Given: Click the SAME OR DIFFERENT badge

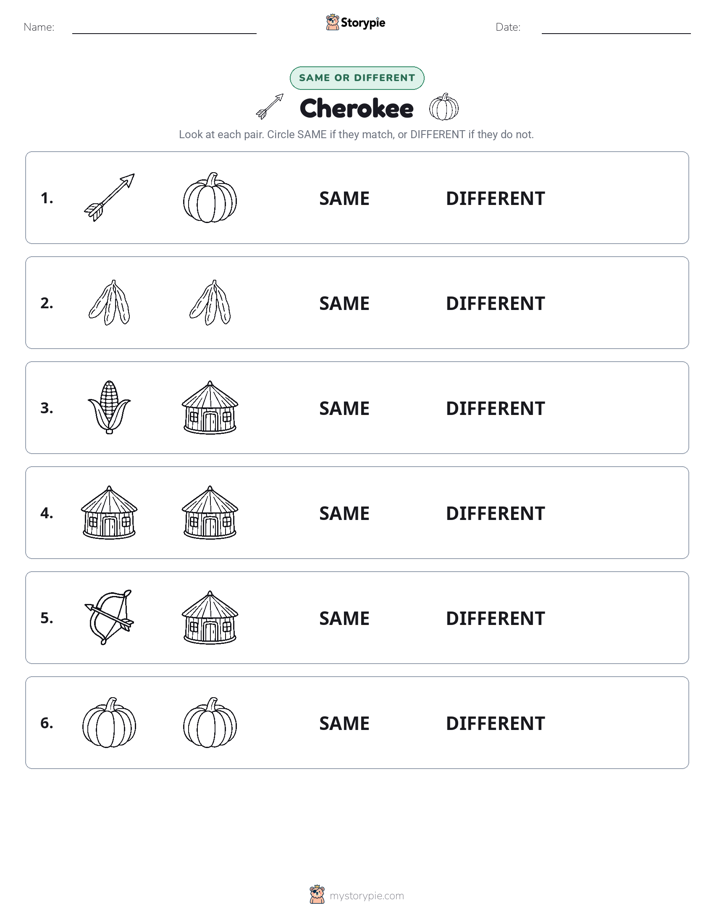Looking at the screenshot, I should coord(357,78).
